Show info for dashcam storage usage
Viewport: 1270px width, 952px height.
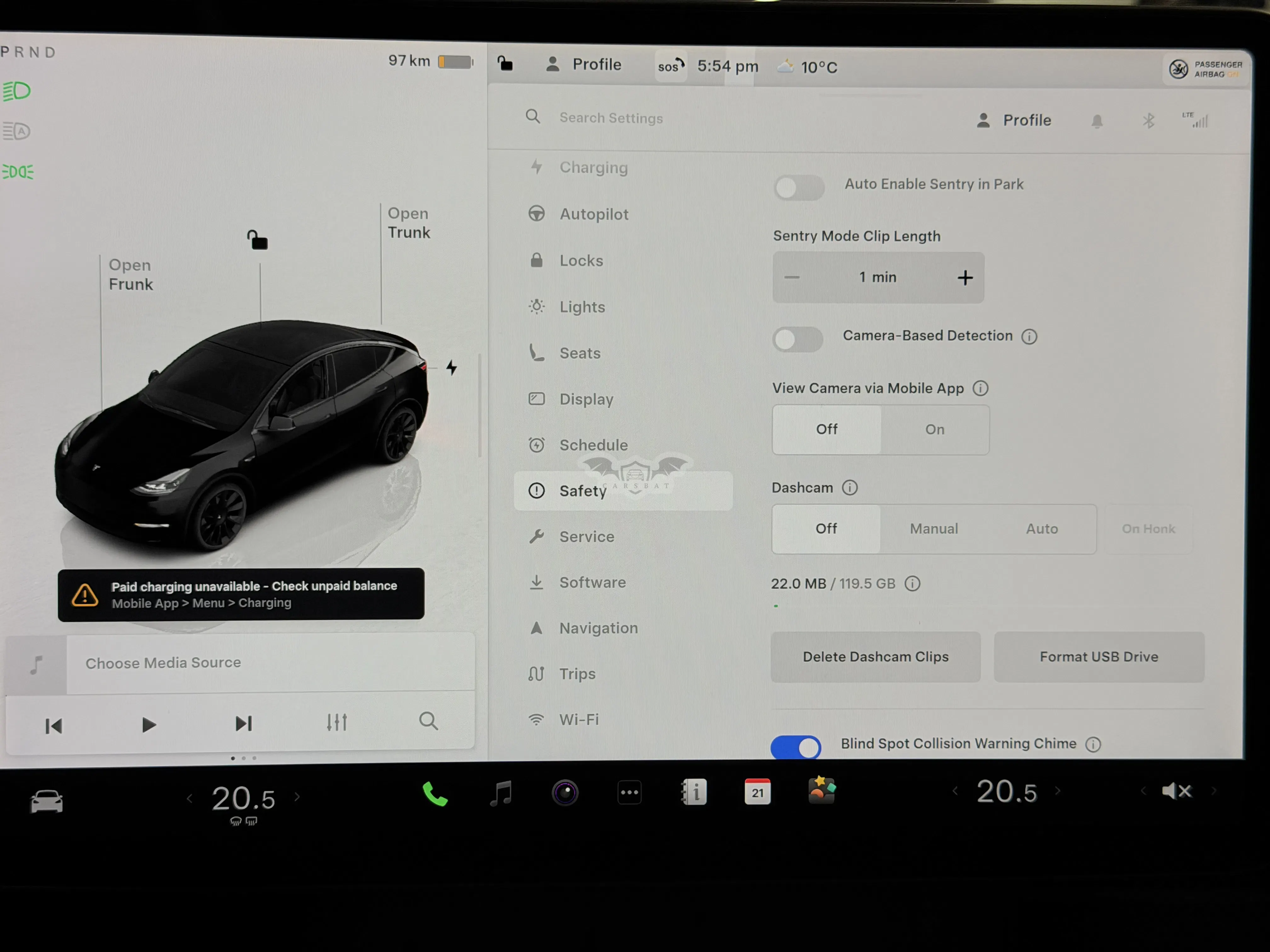coord(912,584)
